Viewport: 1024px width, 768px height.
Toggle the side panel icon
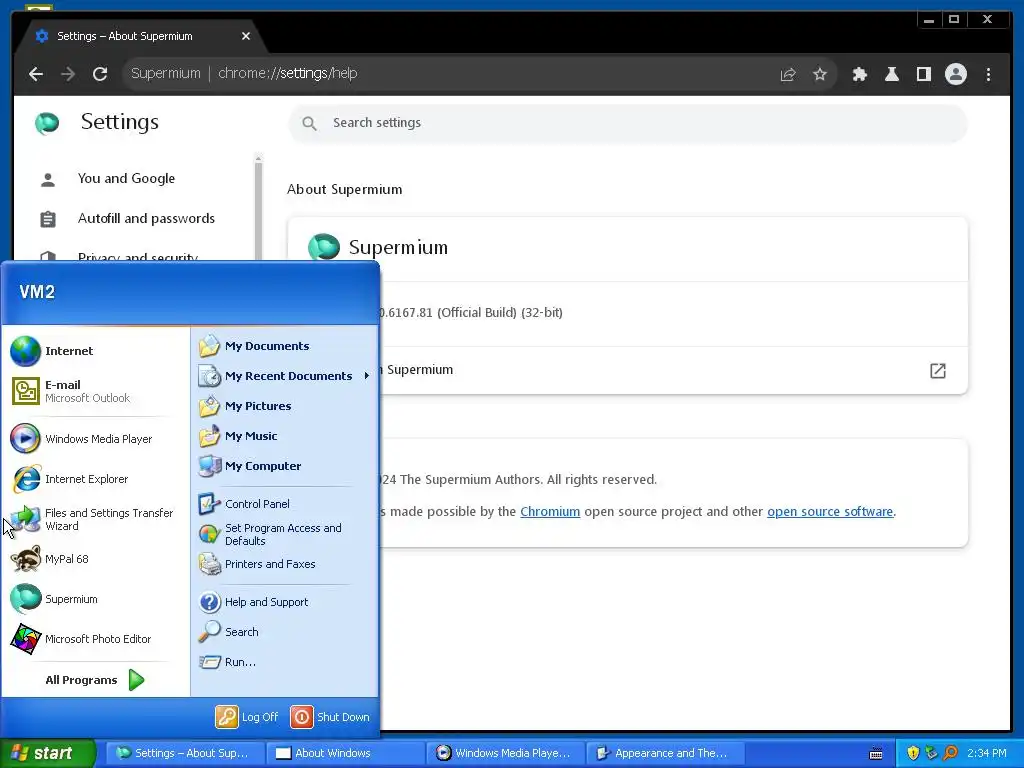click(923, 74)
